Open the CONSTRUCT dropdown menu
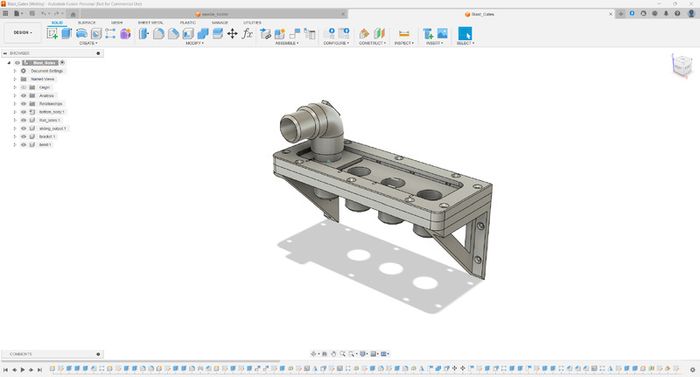Screen dimensions: 700x377 [x=372, y=43]
